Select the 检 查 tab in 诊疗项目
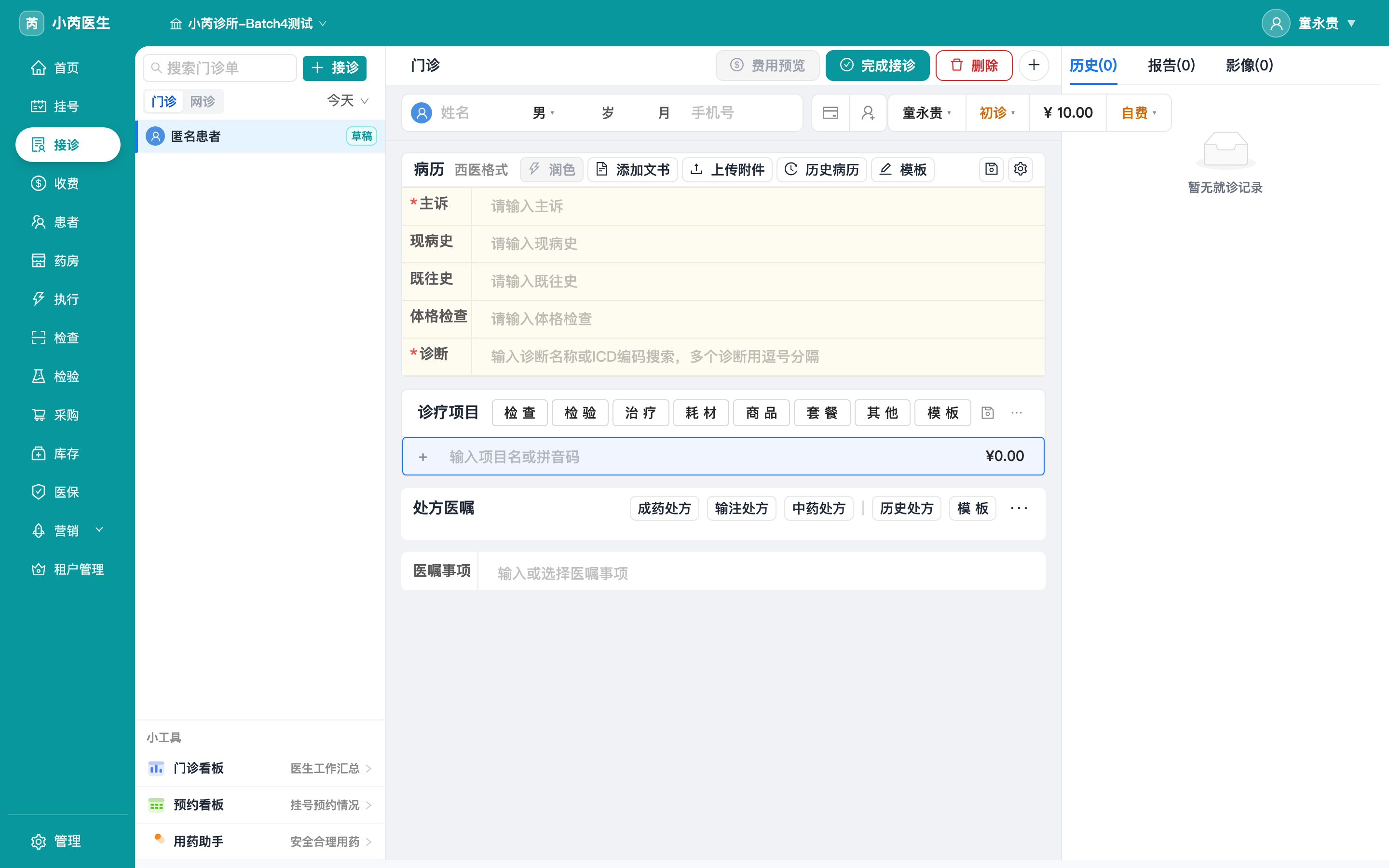 pos(519,413)
